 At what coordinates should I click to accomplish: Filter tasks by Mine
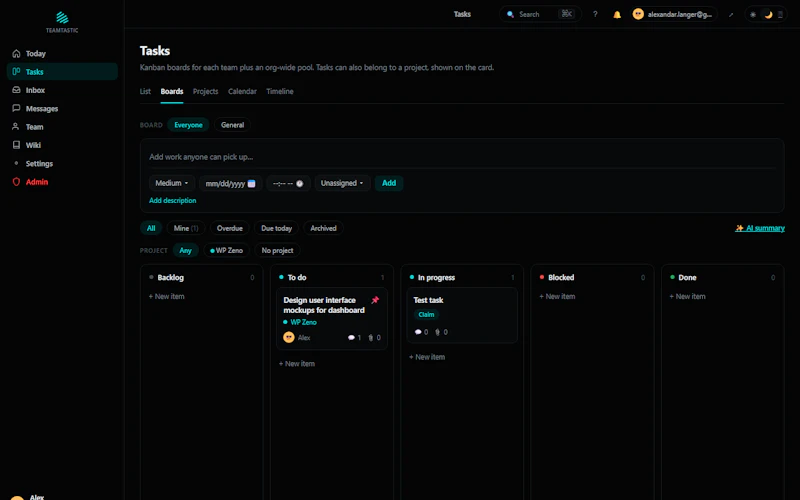pyautogui.click(x=186, y=228)
